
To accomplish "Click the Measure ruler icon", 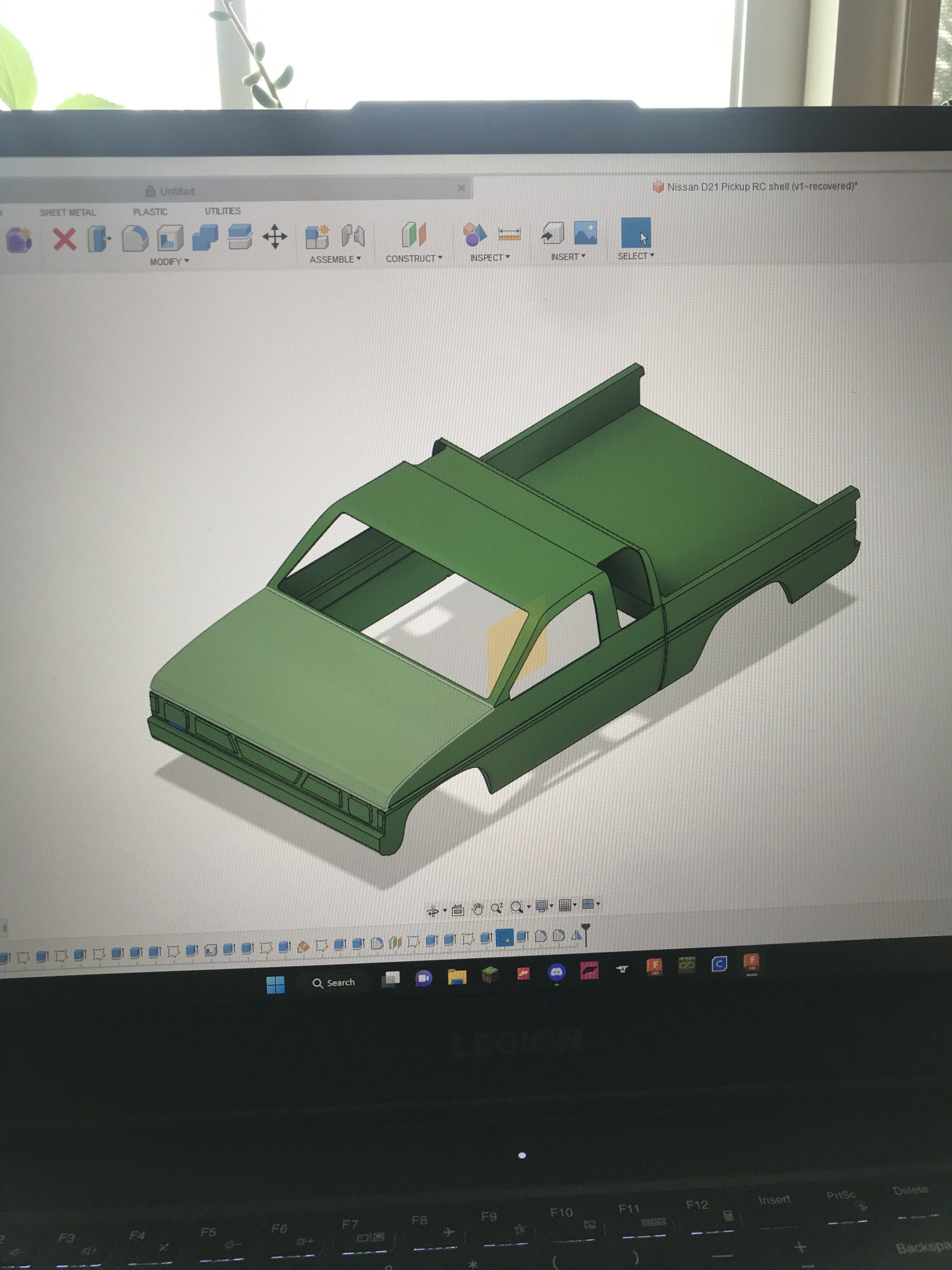I will [x=509, y=234].
